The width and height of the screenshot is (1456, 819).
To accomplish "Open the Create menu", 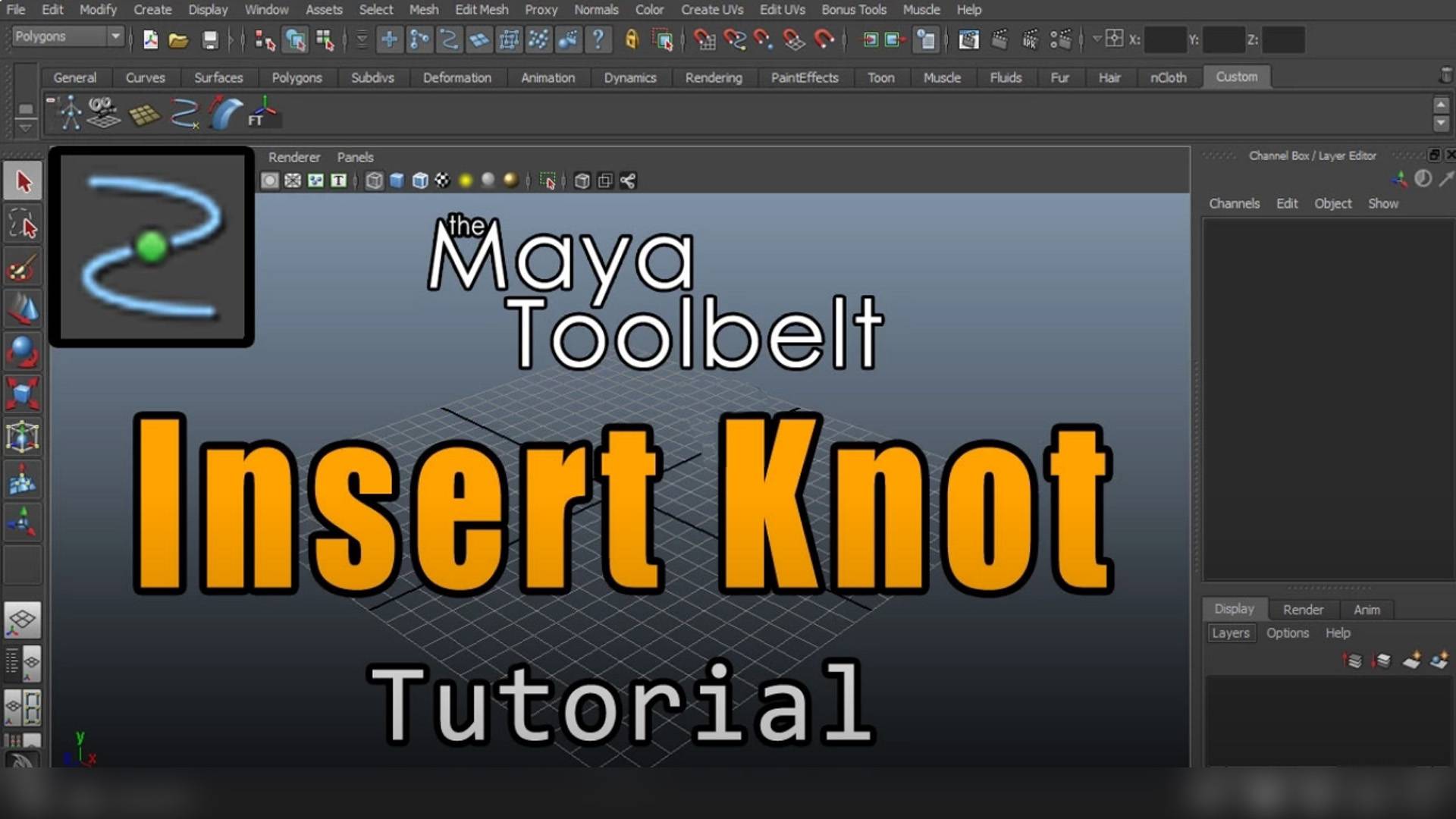I will 152,10.
